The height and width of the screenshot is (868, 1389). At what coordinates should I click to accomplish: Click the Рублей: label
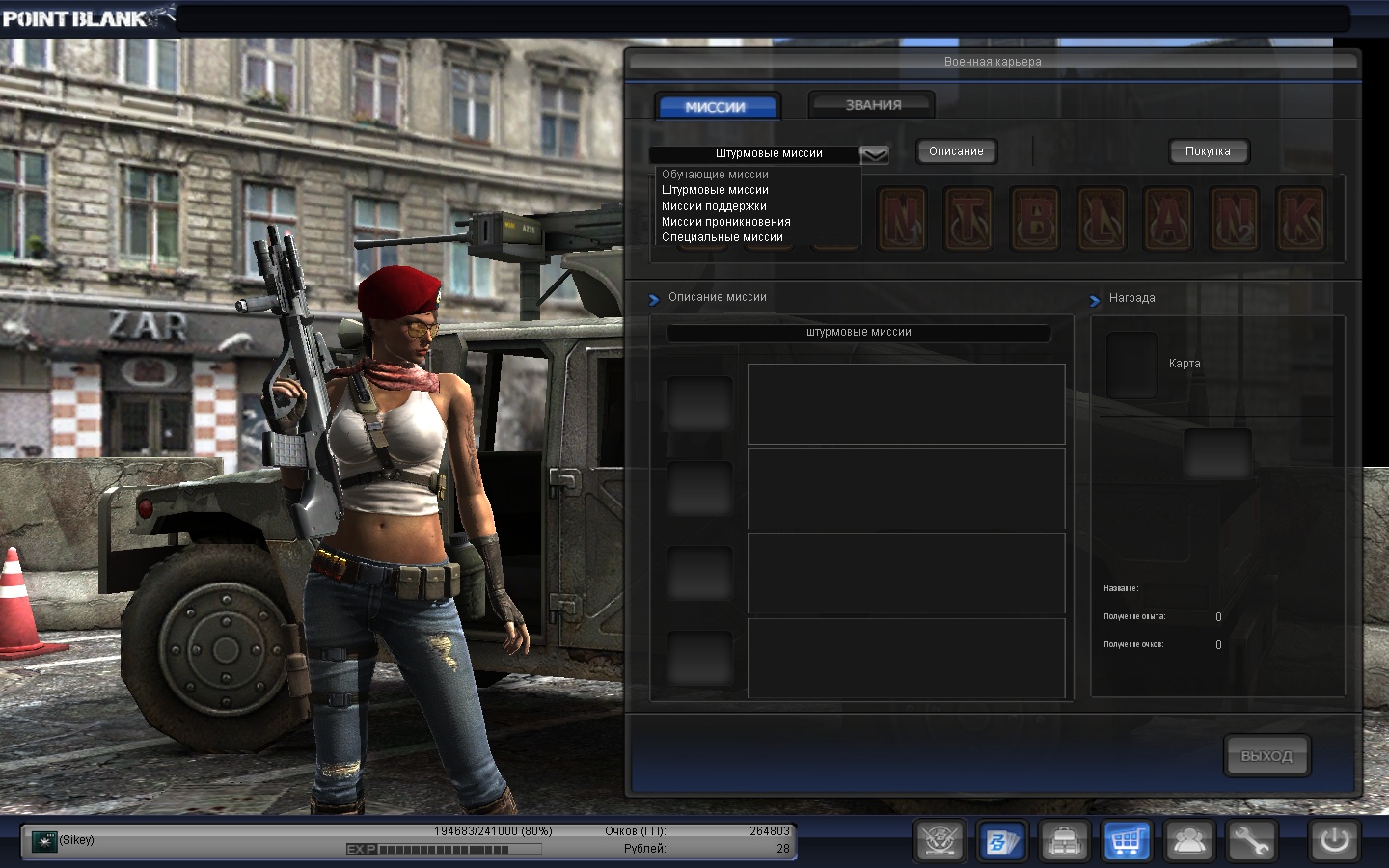click(x=645, y=849)
